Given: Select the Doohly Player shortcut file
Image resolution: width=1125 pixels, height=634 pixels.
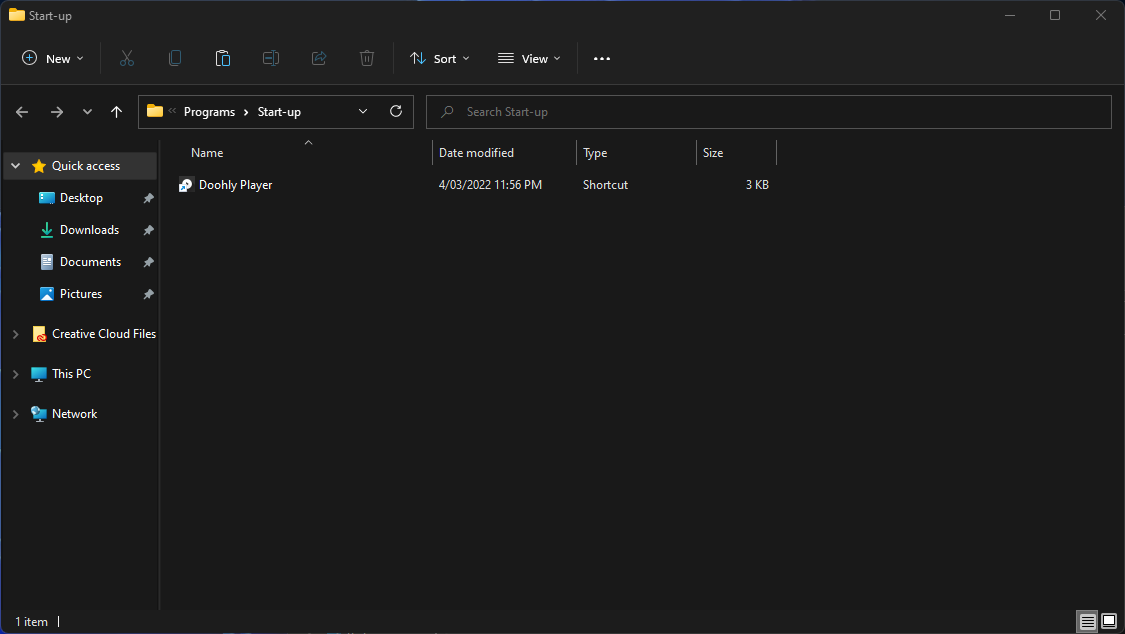Looking at the screenshot, I should pyautogui.click(x=235, y=185).
